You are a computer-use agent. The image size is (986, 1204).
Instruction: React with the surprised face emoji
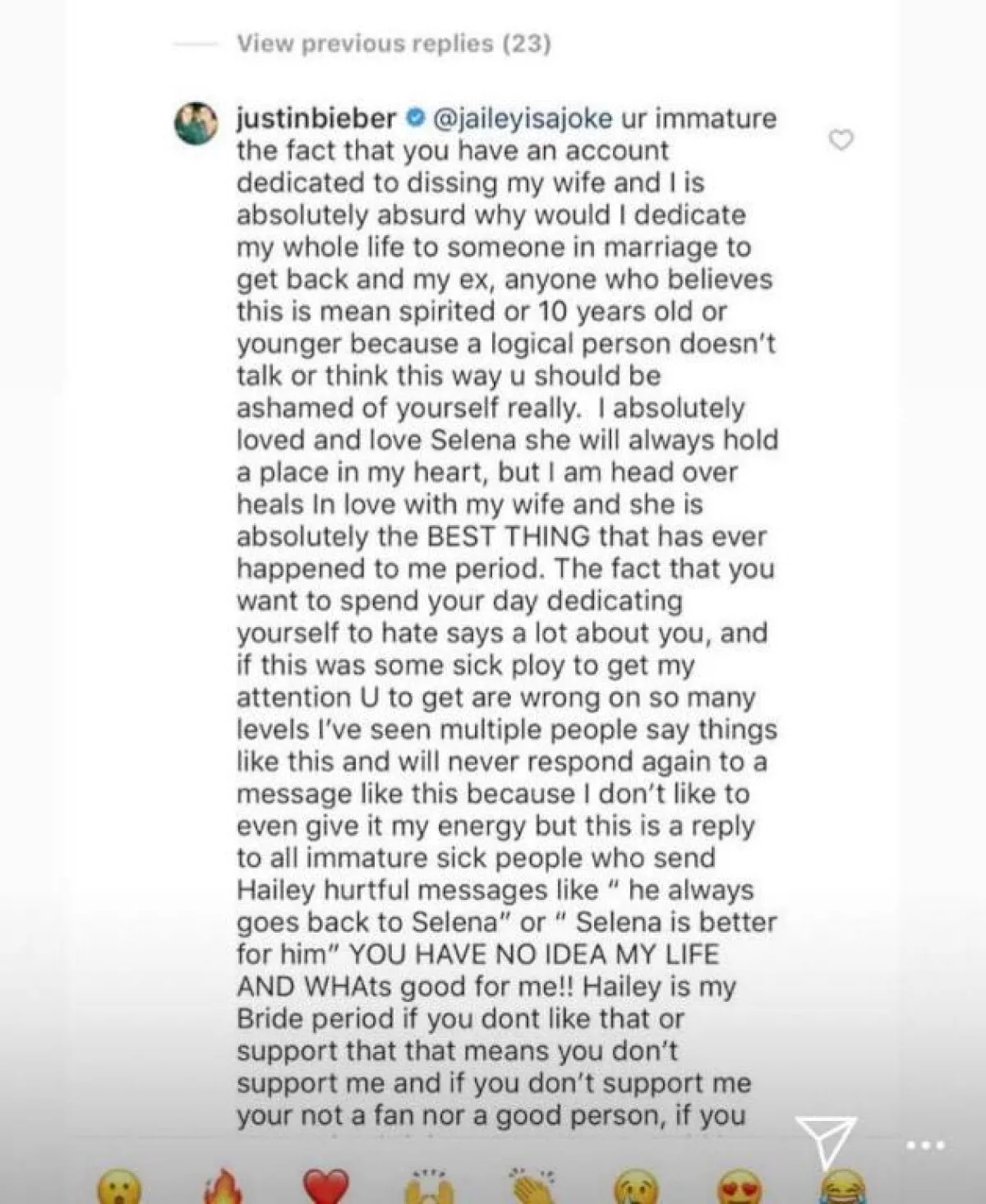120,1188
